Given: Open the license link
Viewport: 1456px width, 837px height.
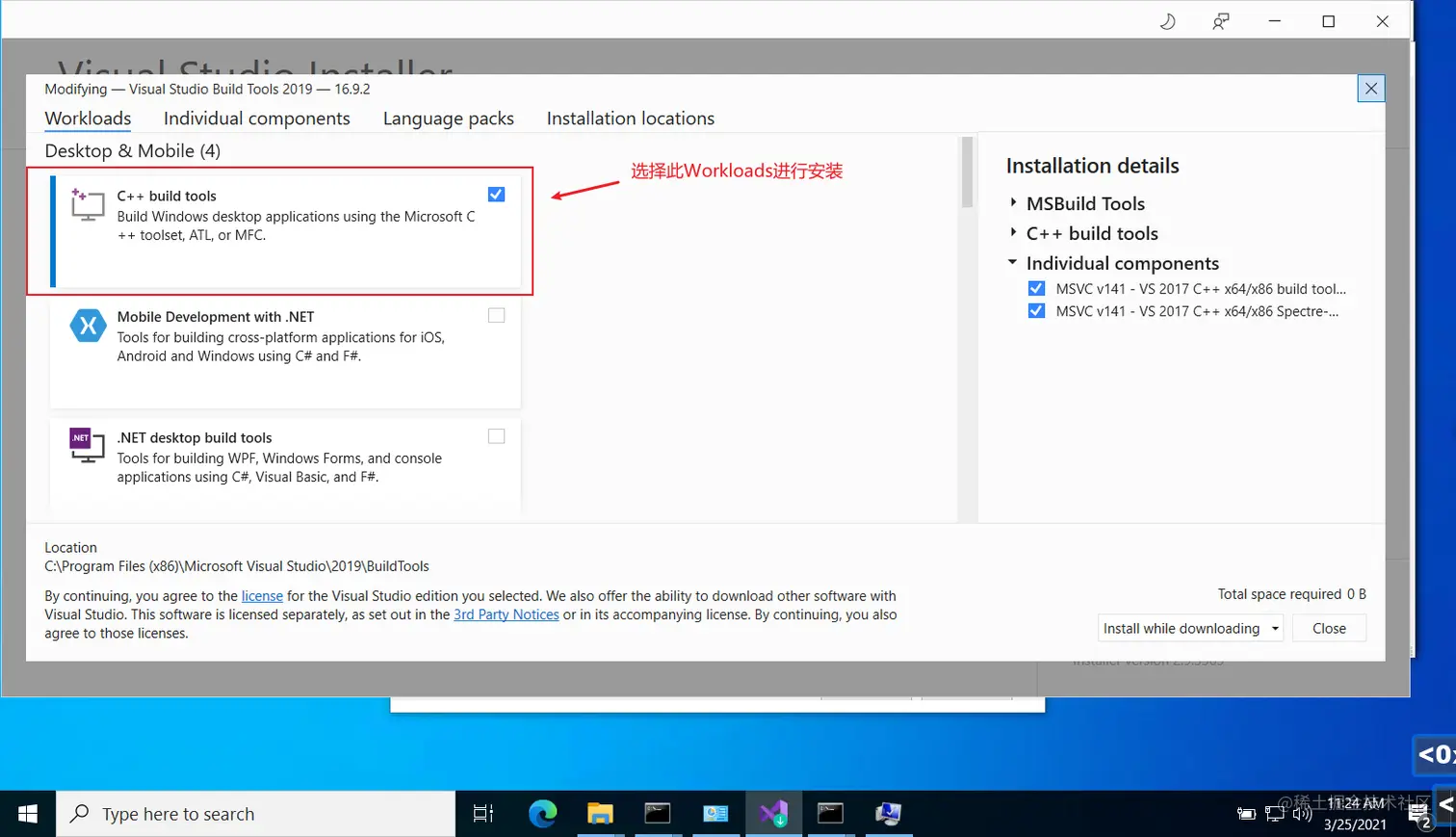Looking at the screenshot, I should [262, 596].
